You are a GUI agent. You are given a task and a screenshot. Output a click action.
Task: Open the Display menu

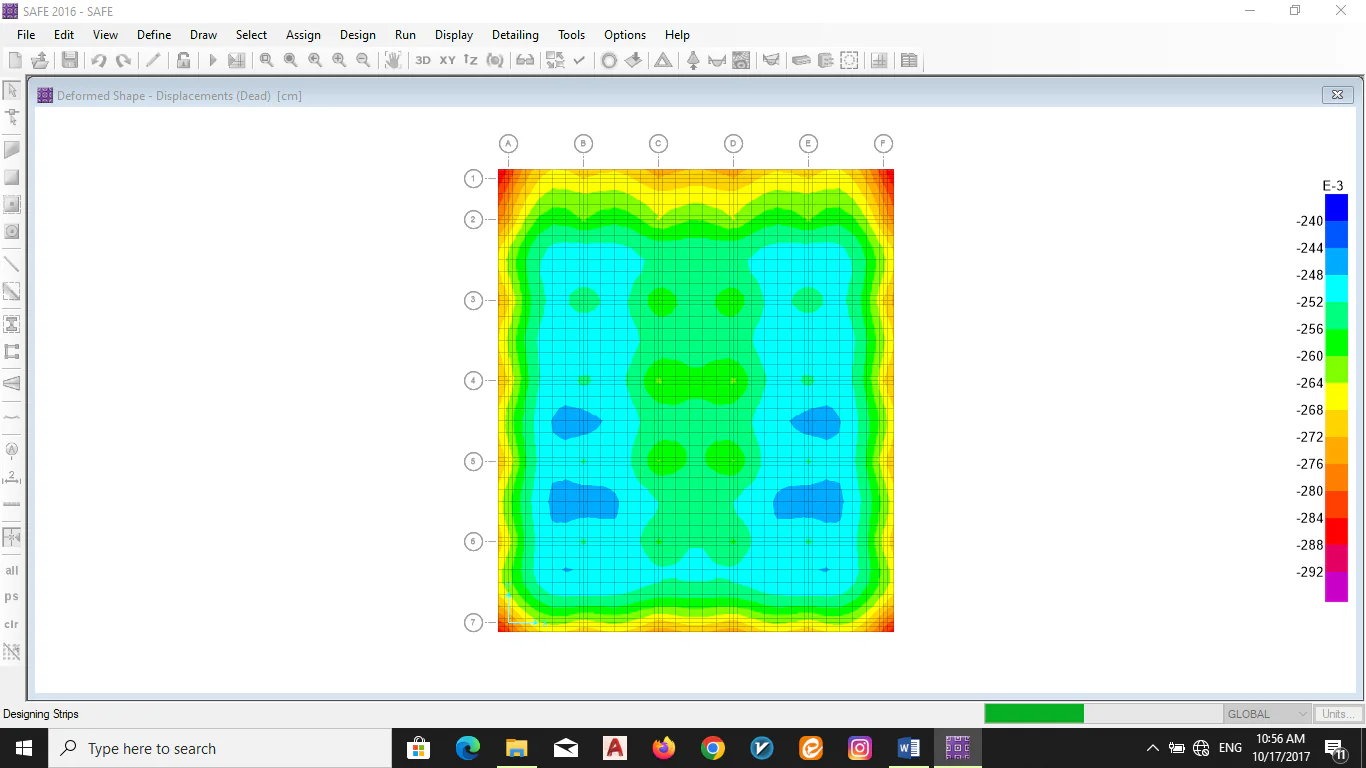pos(453,34)
